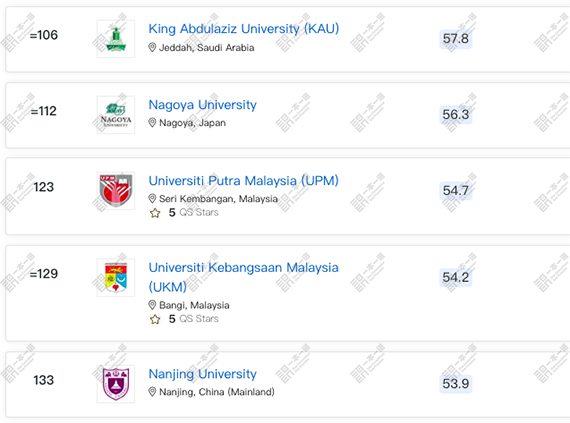Open the Nagoya University link

click(x=202, y=105)
